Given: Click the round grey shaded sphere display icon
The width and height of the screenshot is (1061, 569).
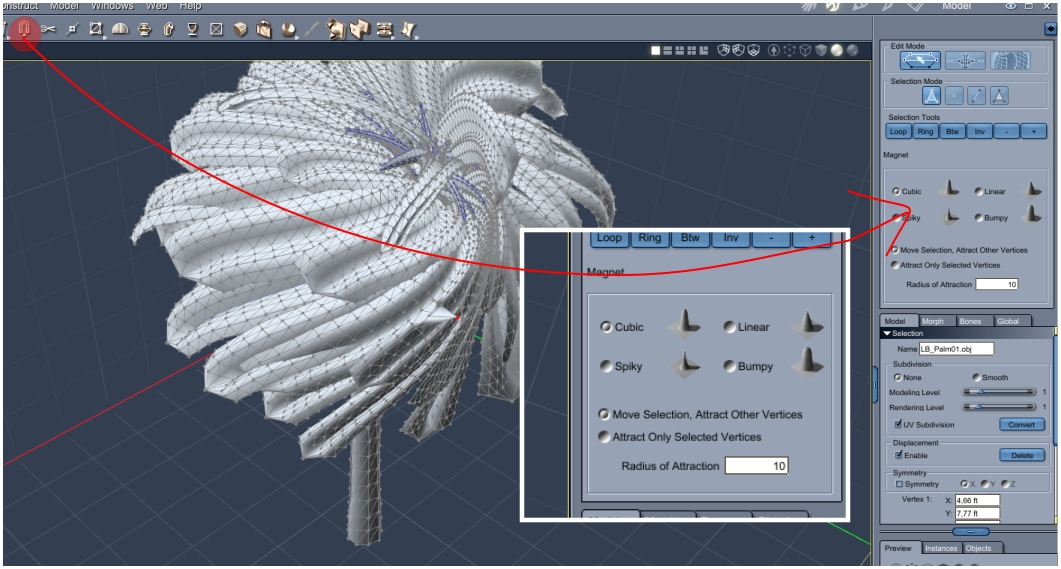Looking at the screenshot, I should pos(852,50).
